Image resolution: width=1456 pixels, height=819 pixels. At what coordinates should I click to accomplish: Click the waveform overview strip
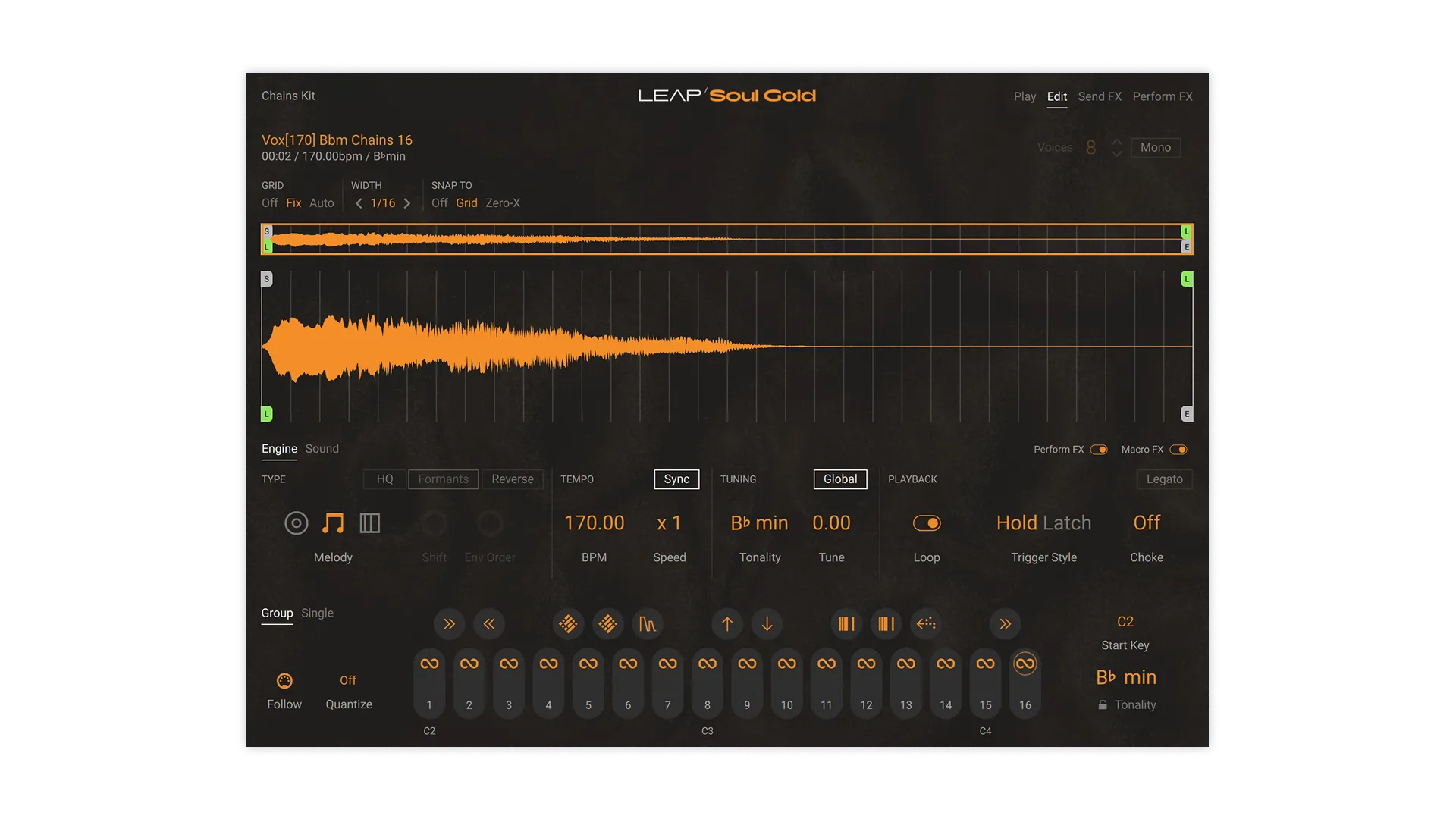click(x=726, y=239)
